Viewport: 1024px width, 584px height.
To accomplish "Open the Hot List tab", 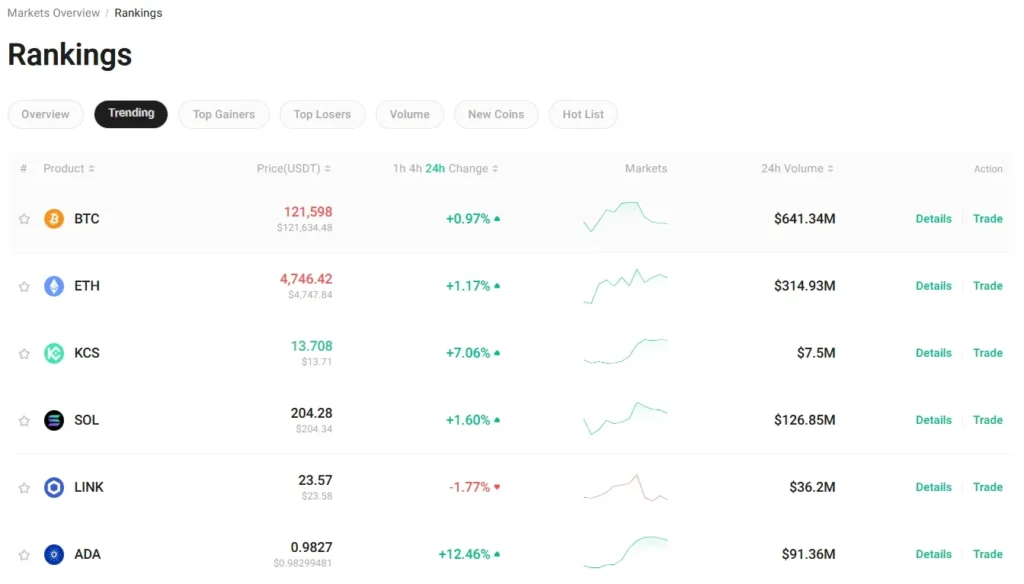I will tap(583, 114).
